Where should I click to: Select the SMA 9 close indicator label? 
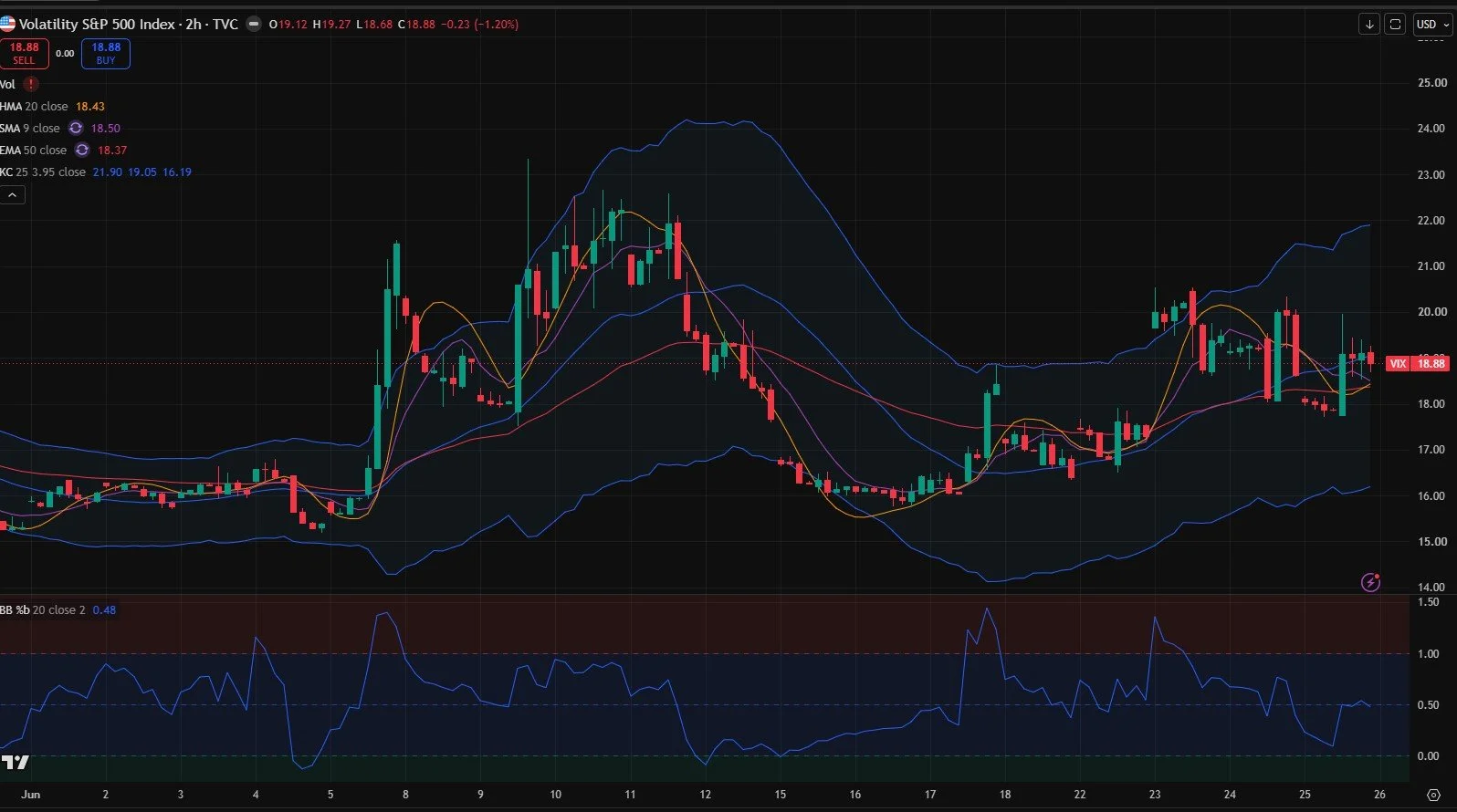(x=30, y=129)
